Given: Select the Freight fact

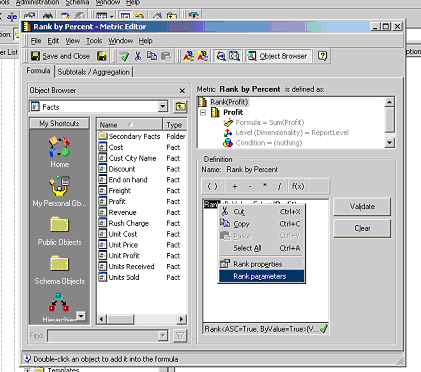Looking at the screenshot, I should (115, 191).
